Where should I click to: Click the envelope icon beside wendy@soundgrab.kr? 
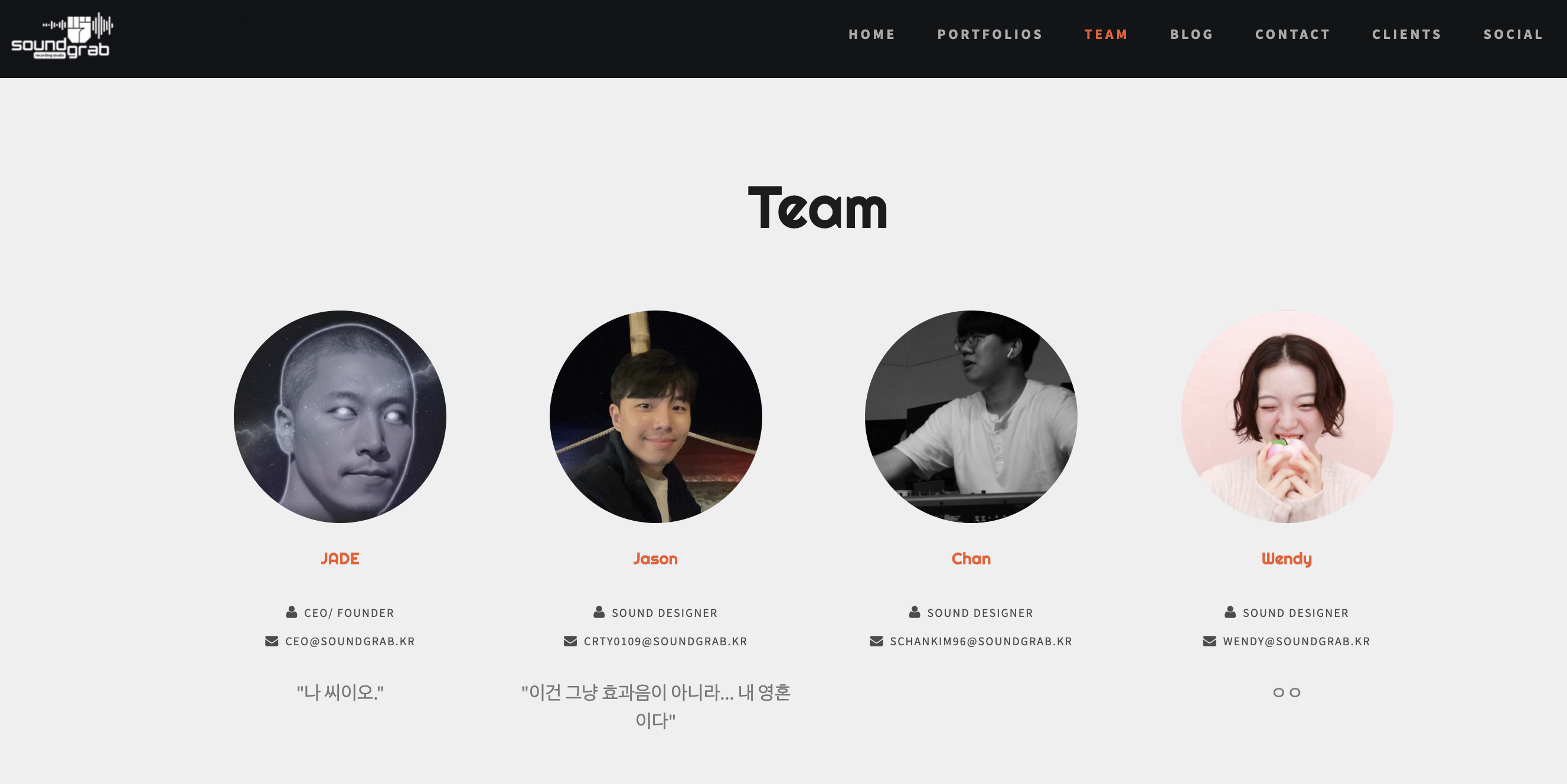1209,641
